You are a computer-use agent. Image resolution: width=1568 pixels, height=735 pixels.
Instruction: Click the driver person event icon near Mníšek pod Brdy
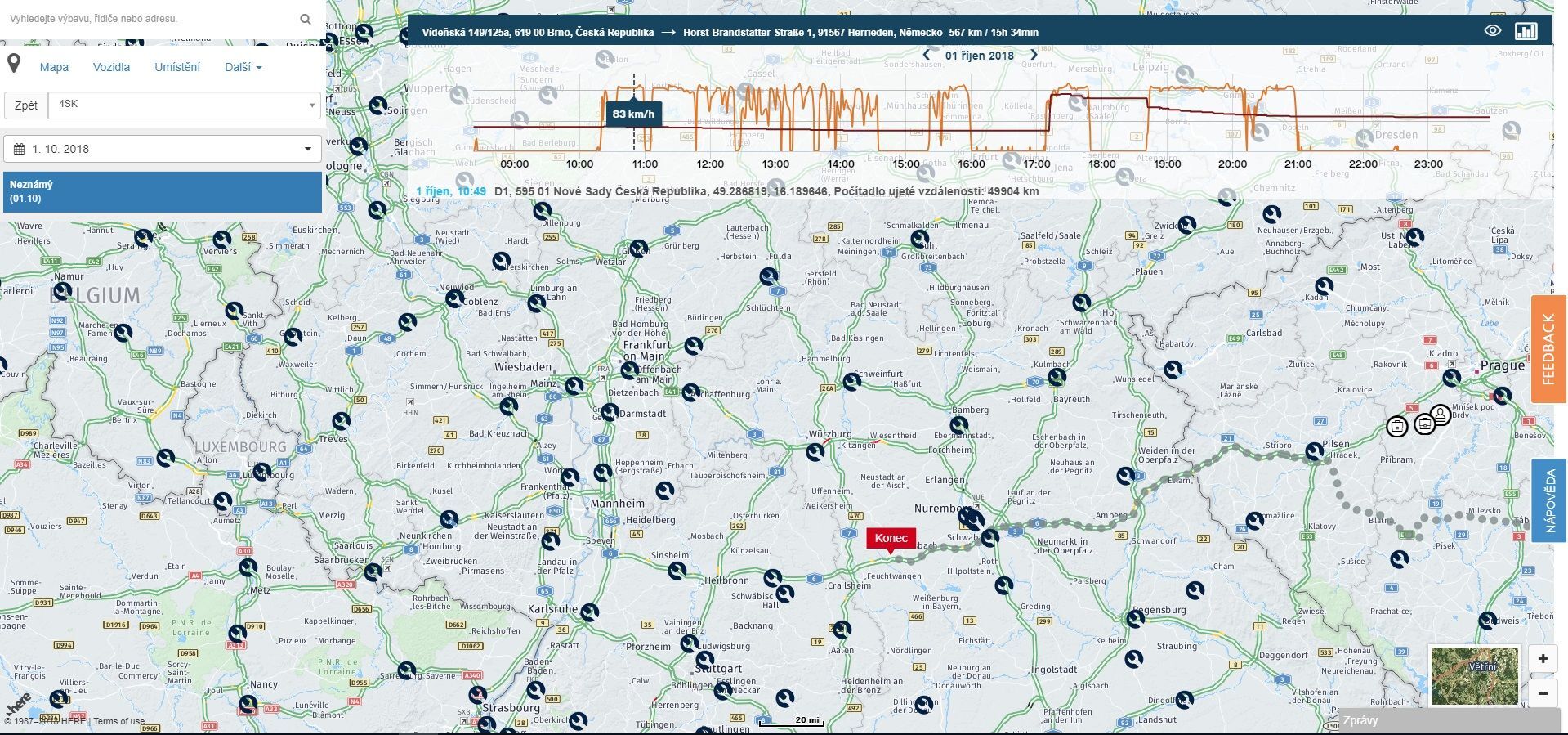1440,415
